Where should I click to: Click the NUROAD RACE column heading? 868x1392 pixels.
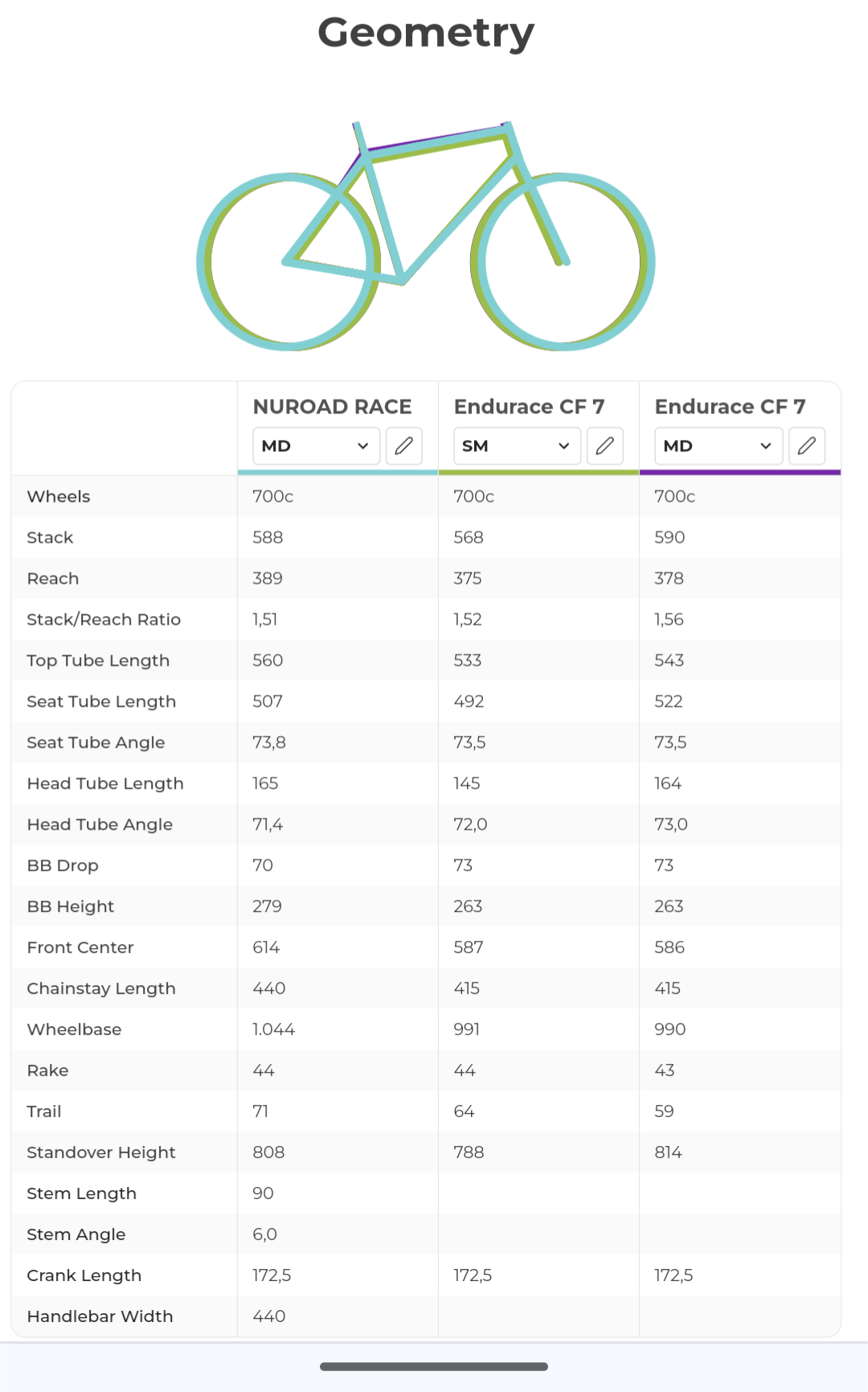332,407
